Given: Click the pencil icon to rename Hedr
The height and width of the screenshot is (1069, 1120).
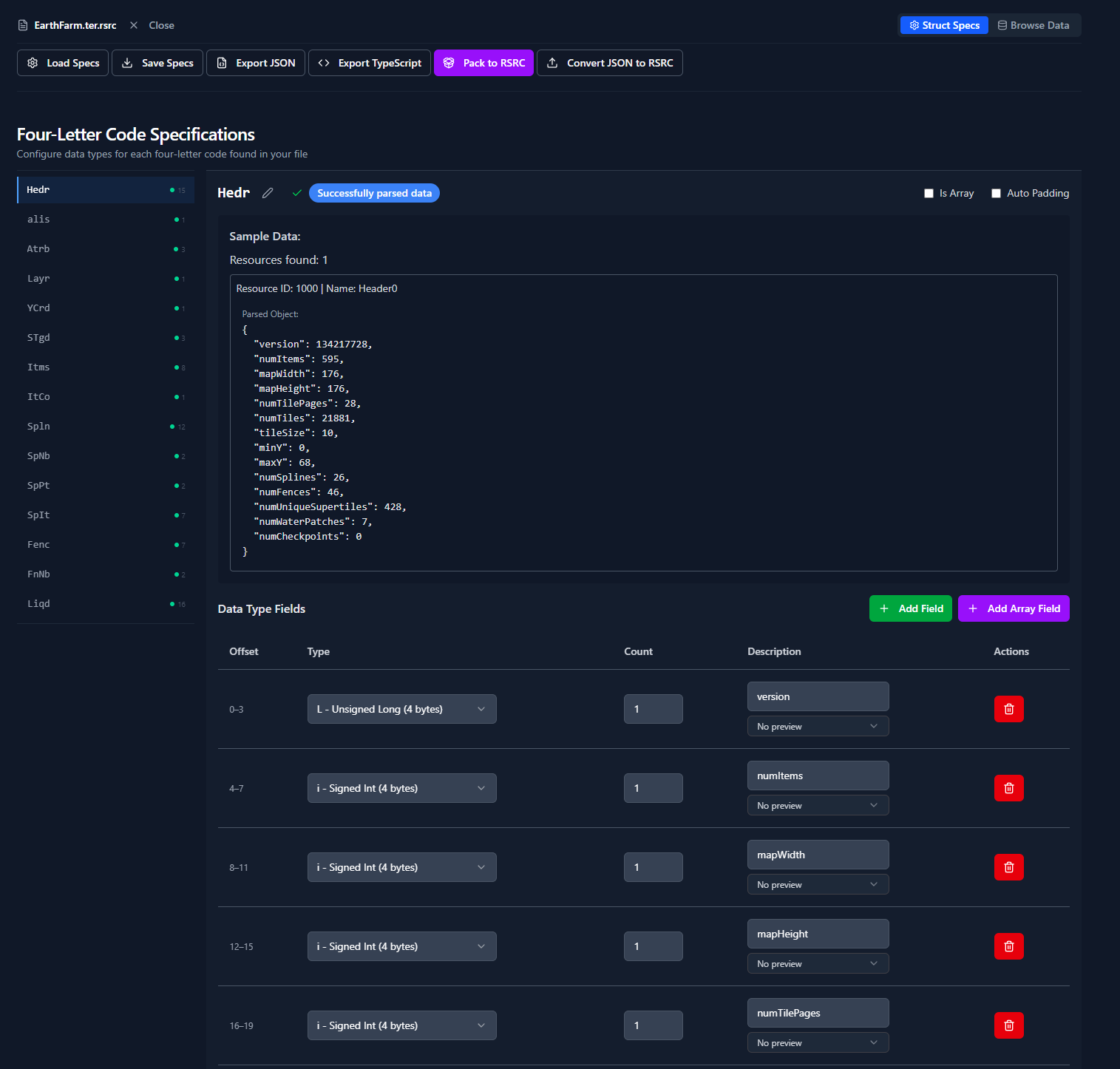Looking at the screenshot, I should pos(268,193).
